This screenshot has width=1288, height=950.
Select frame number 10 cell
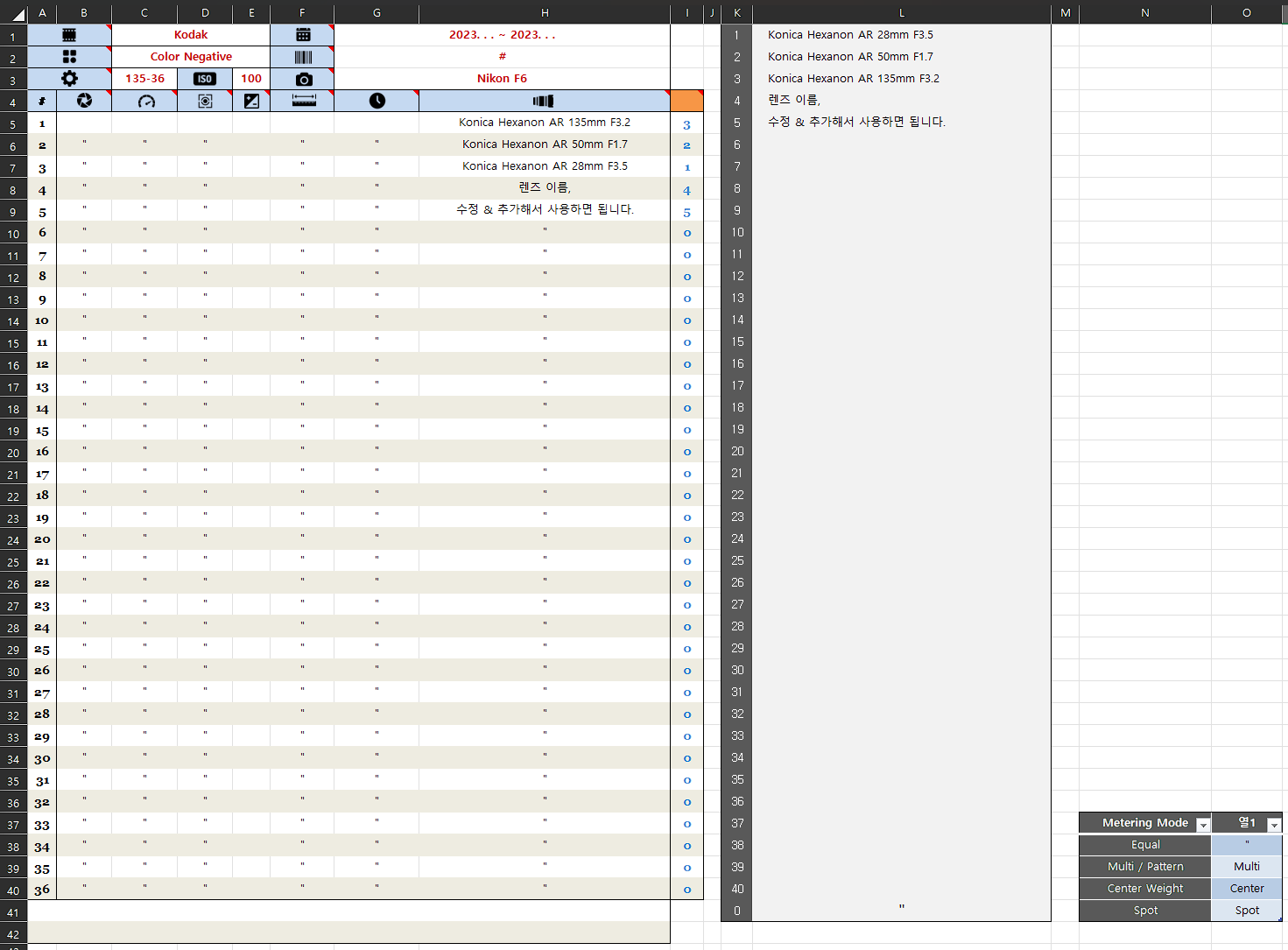[42, 320]
